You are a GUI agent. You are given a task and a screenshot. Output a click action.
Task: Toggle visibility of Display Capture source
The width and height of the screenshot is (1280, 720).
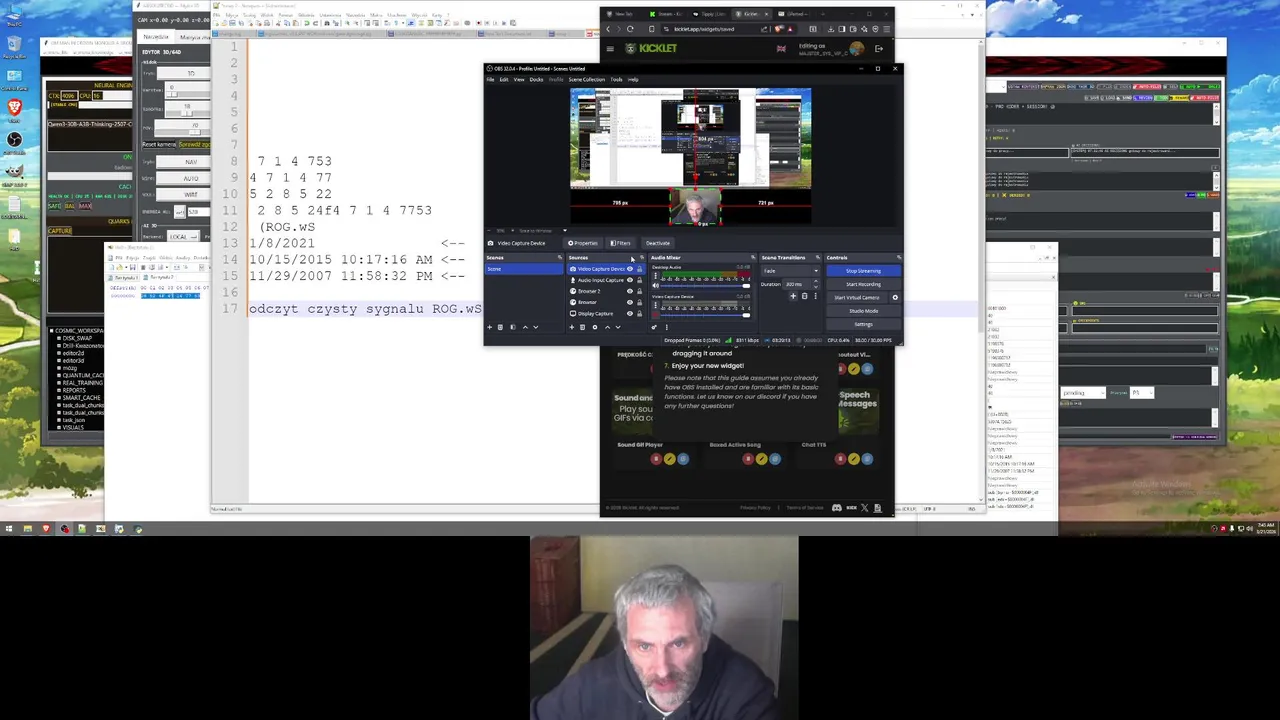pyautogui.click(x=630, y=314)
